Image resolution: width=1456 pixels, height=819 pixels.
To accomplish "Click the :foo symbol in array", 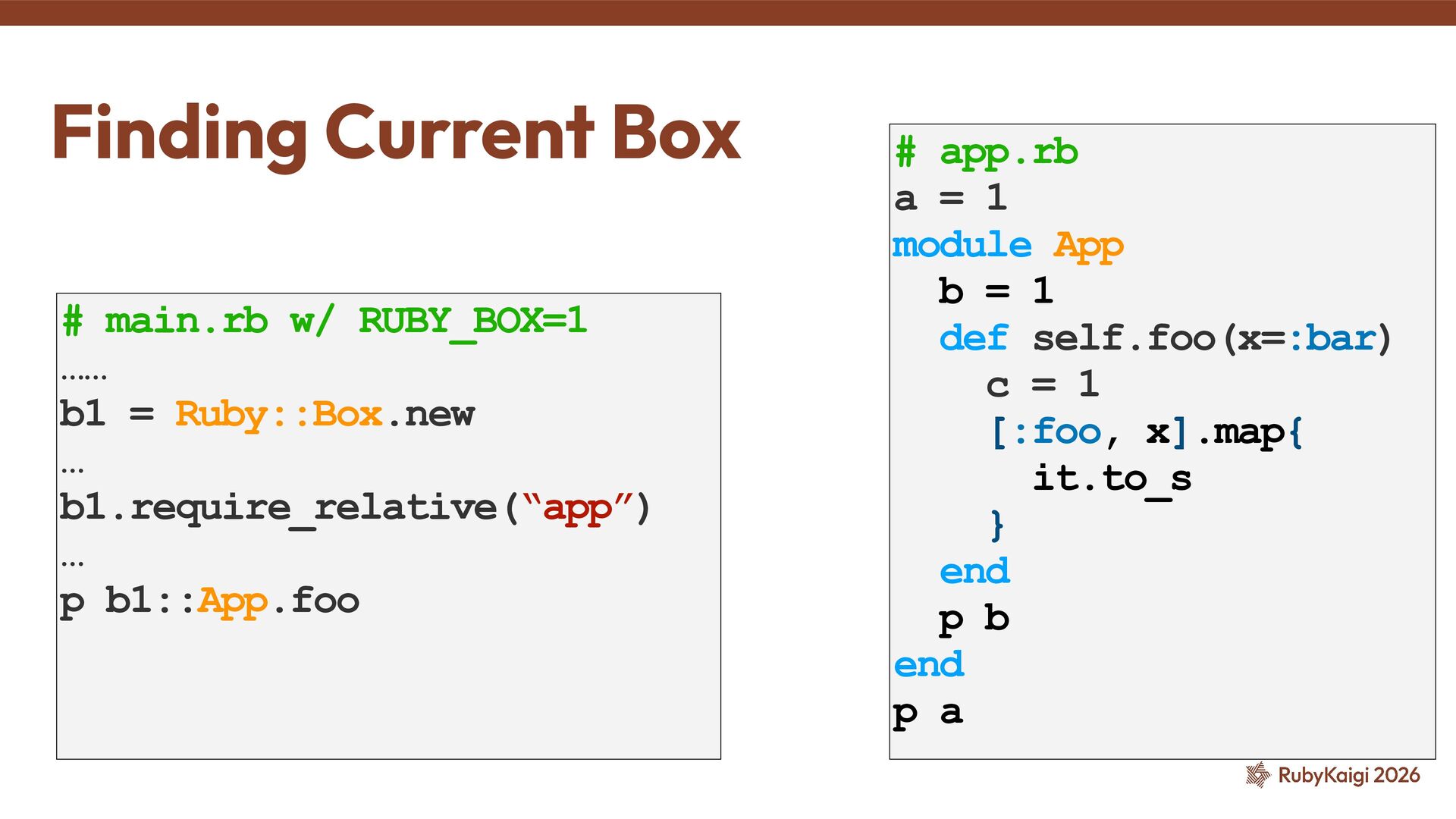I will (1056, 431).
